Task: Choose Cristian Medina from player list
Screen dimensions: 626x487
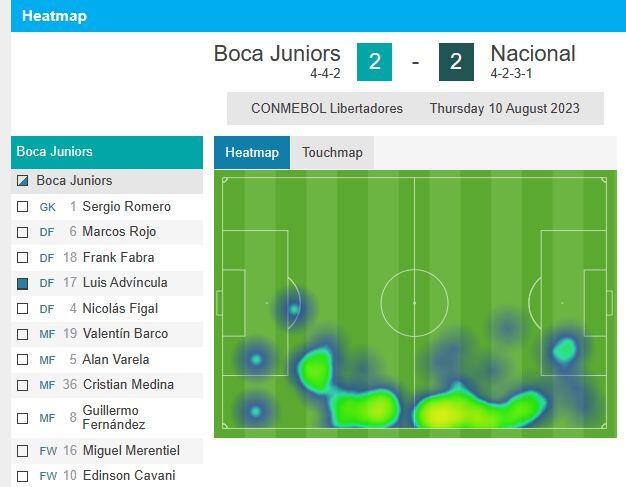Action: coord(128,385)
